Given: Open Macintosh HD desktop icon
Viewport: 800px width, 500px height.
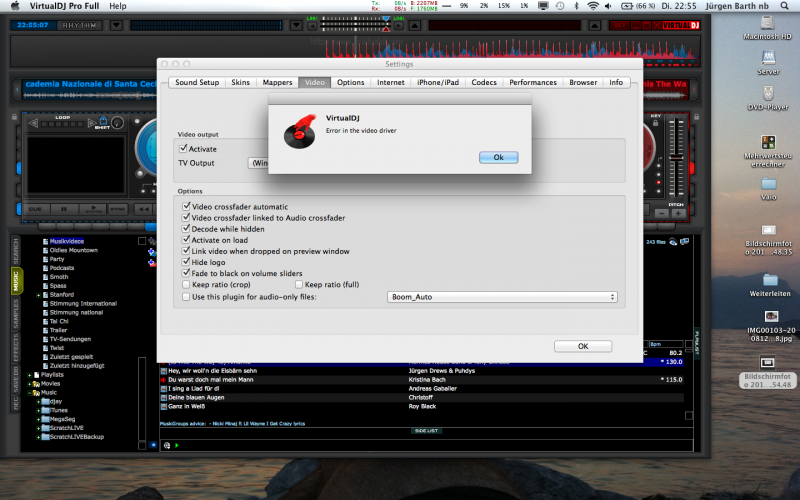Looking at the screenshot, I should coord(767,28).
